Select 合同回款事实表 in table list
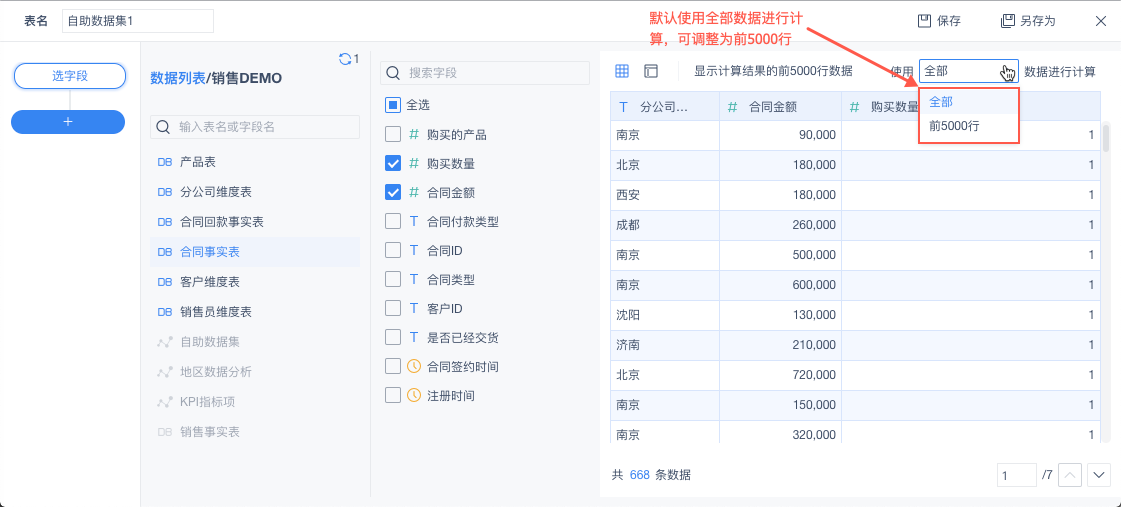The width and height of the screenshot is (1121, 507). 221,222
